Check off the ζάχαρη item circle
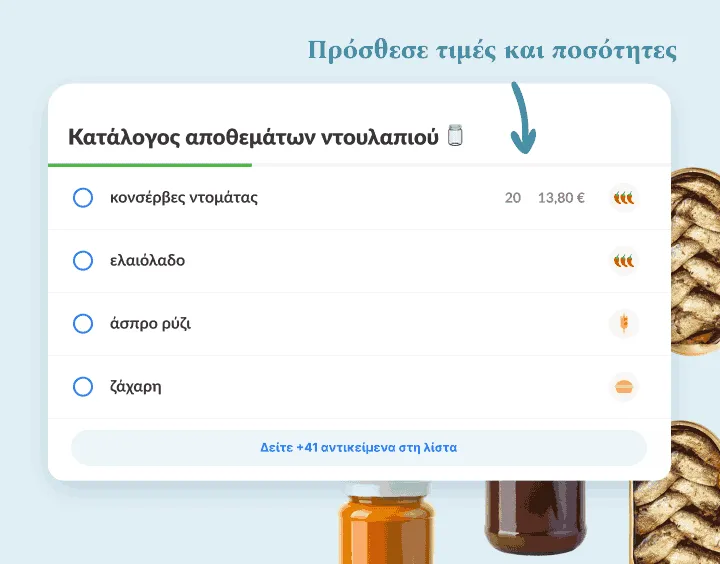The width and height of the screenshot is (720, 564). pos(83,386)
